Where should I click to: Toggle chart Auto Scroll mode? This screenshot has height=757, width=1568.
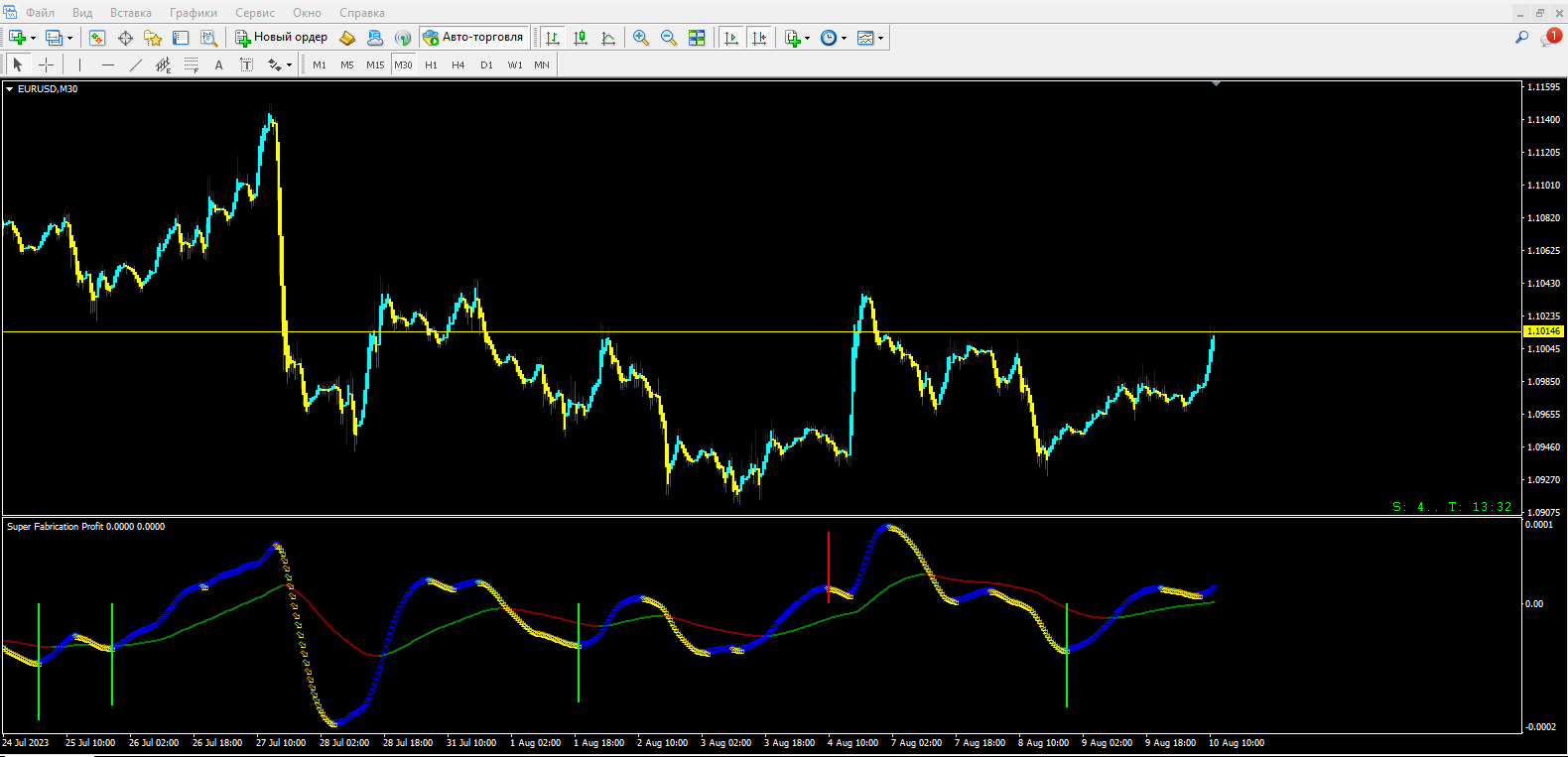(x=731, y=38)
